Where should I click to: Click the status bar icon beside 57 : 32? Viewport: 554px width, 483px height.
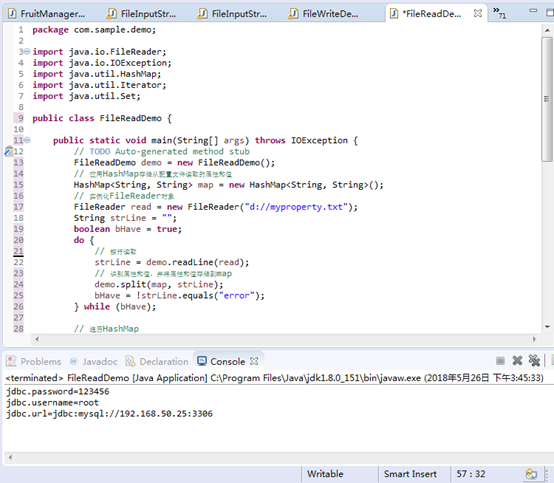(531, 474)
